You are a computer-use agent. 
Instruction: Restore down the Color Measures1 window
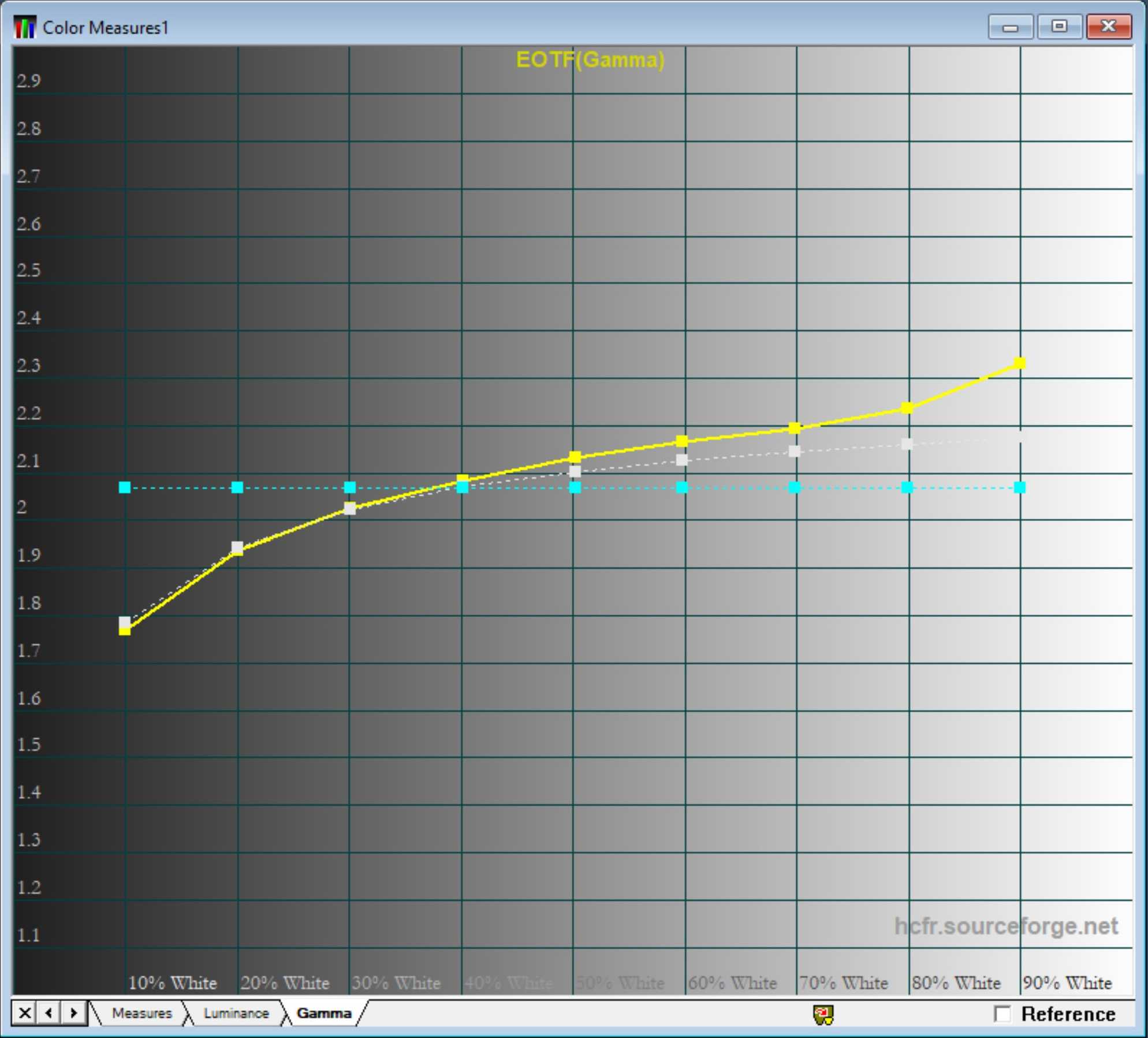(x=1059, y=27)
